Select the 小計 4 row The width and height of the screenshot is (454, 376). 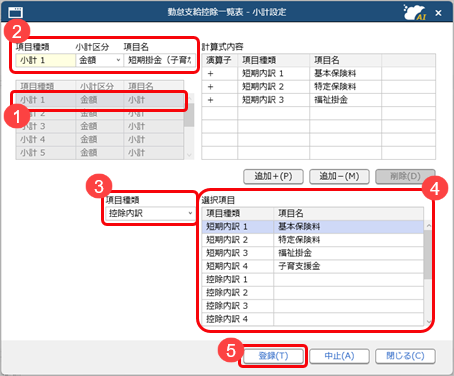(x=100, y=139)
